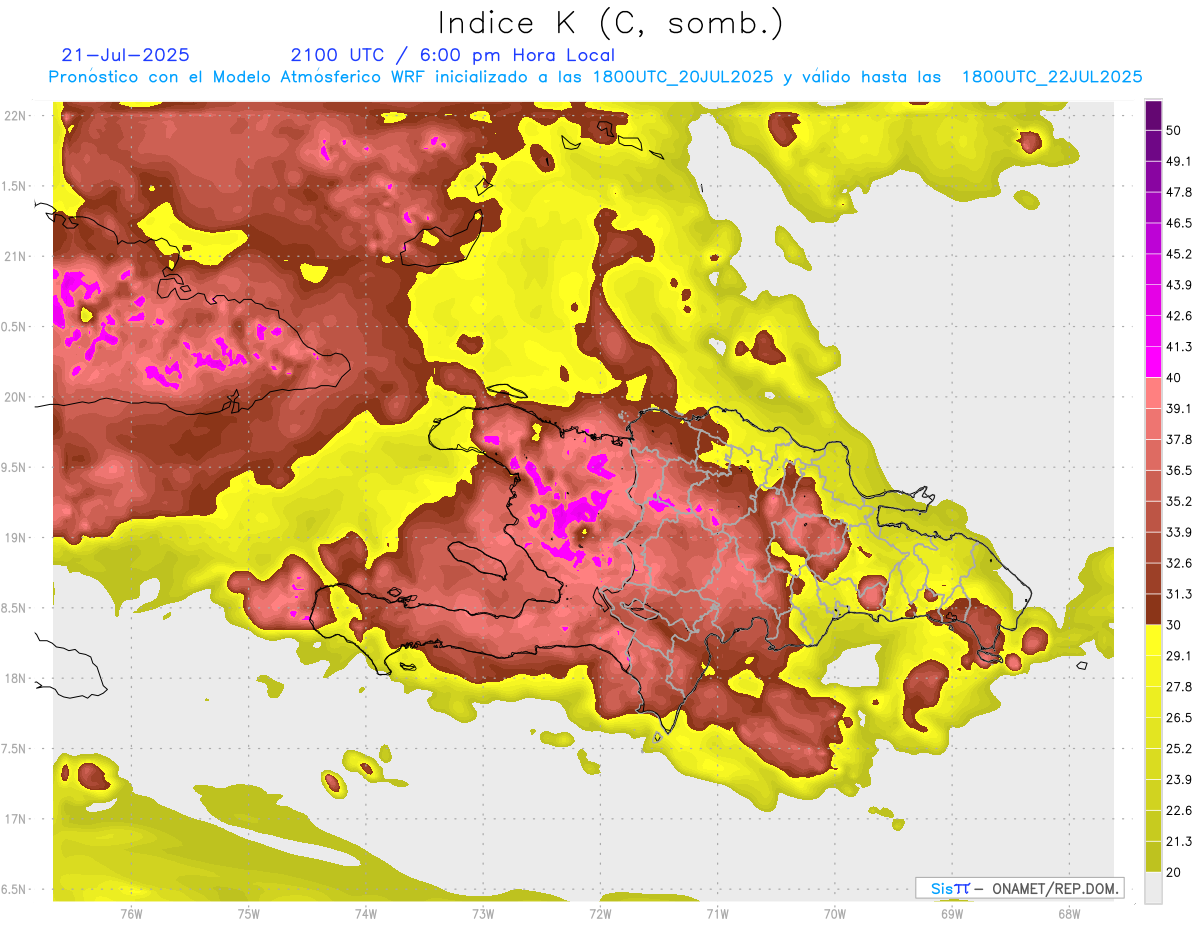
Task: Click the "29.1" value on the color scale
Action: (1178, 656)
